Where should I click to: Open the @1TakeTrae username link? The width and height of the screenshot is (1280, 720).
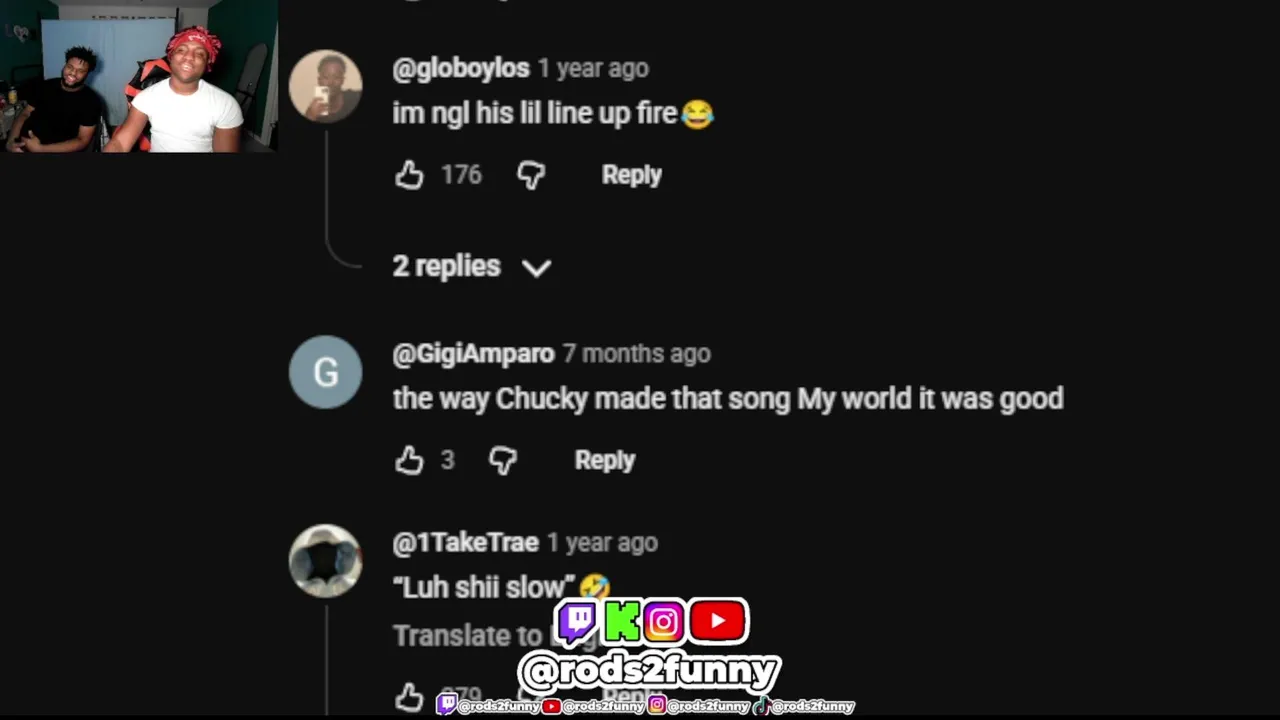(x=466, y=542)
